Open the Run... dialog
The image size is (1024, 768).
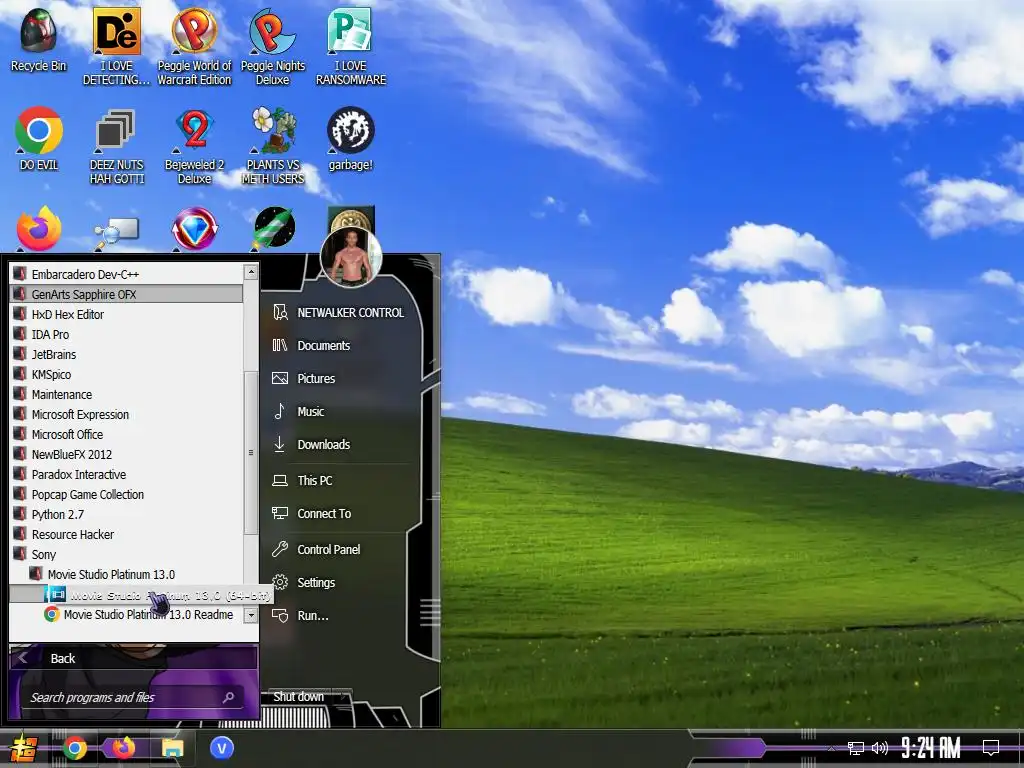pos(342,616)
